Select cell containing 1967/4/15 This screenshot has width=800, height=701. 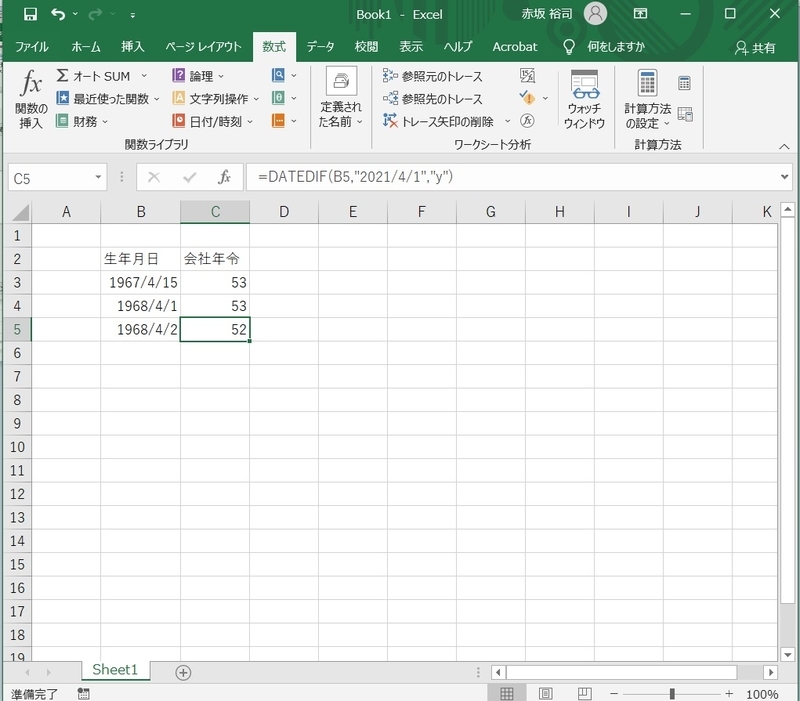[x=140, y=282]
